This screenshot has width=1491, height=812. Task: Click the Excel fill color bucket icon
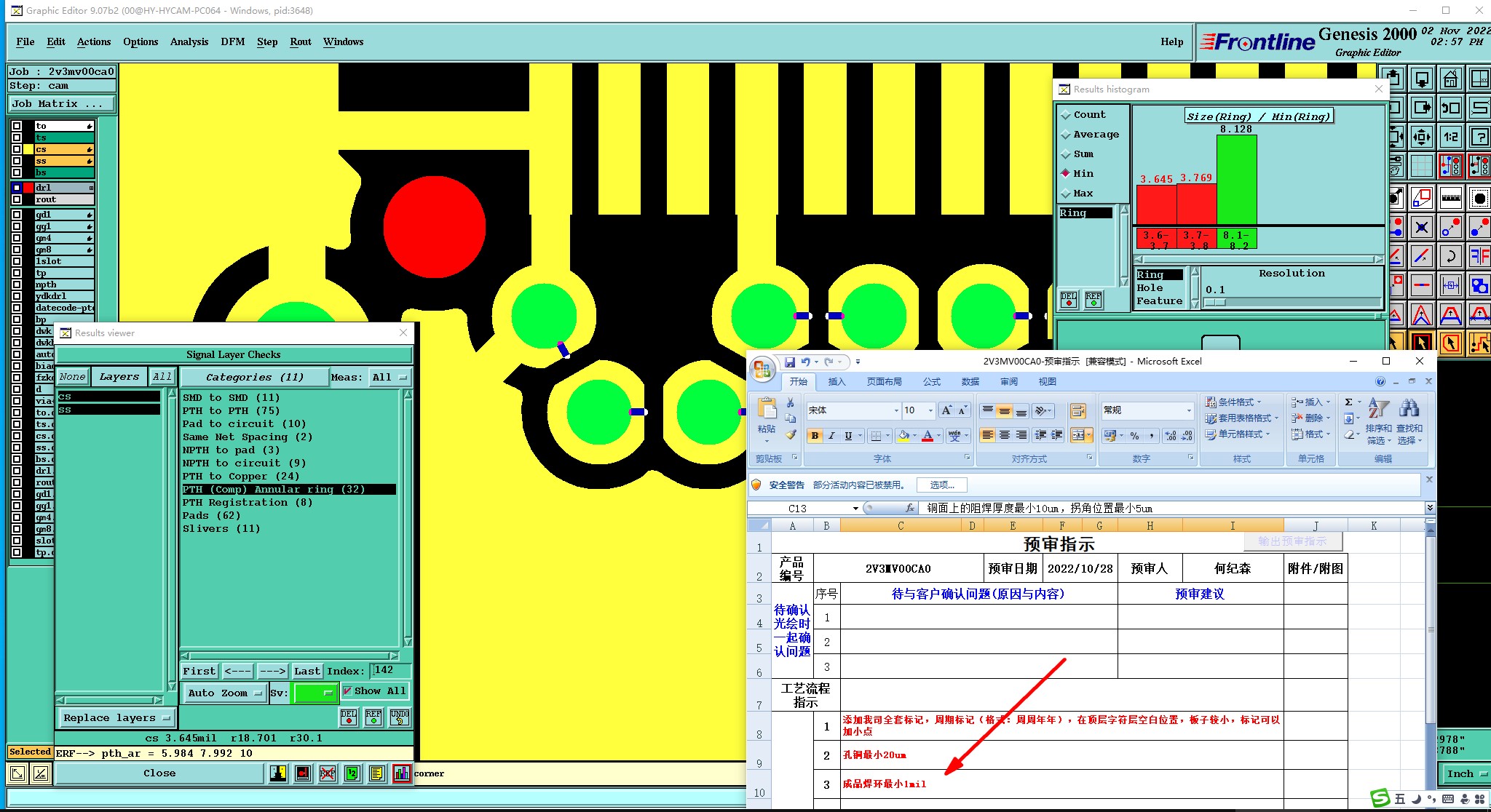(x=903, y=436)
